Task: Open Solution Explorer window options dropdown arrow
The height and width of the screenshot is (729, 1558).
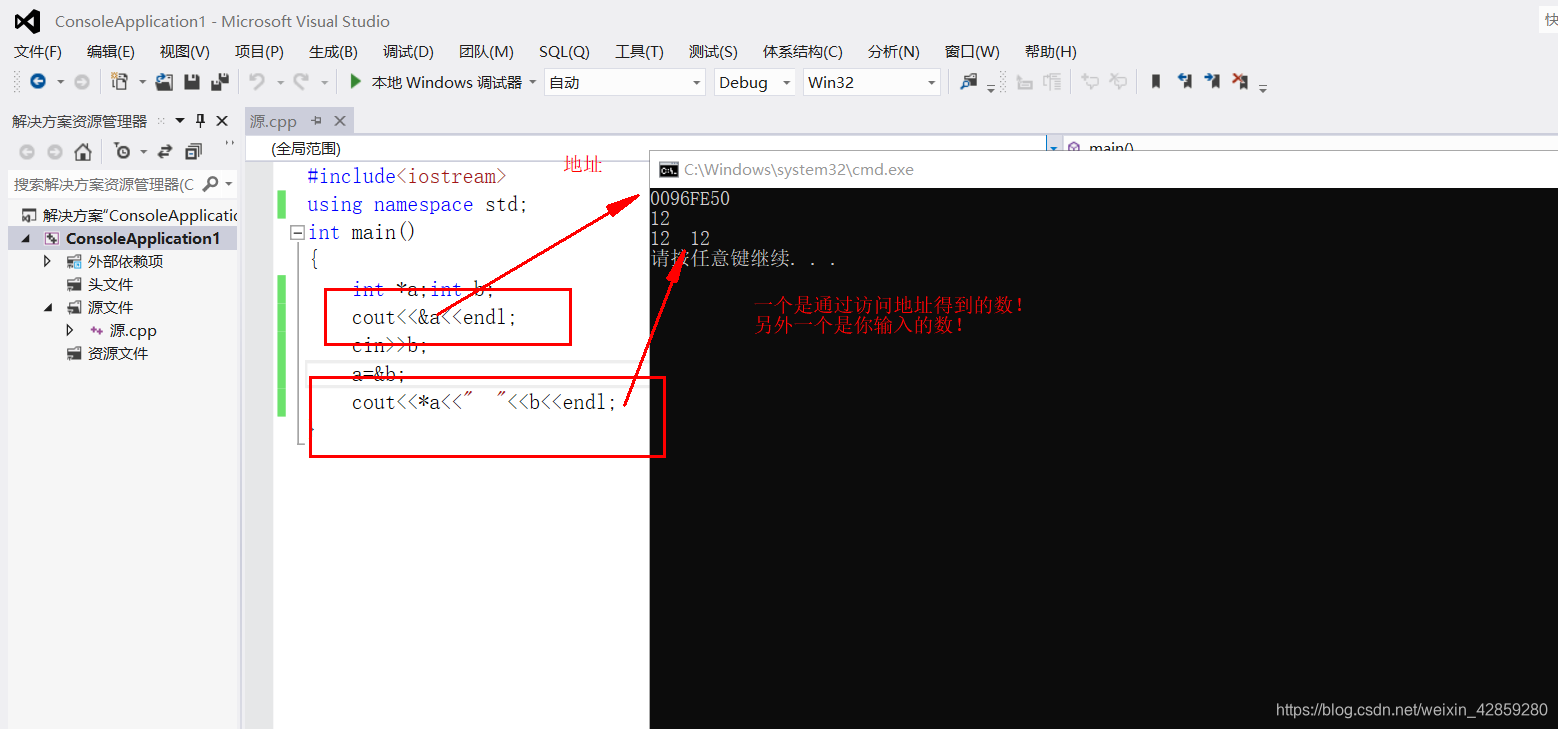Action: (x=180, y=121)
